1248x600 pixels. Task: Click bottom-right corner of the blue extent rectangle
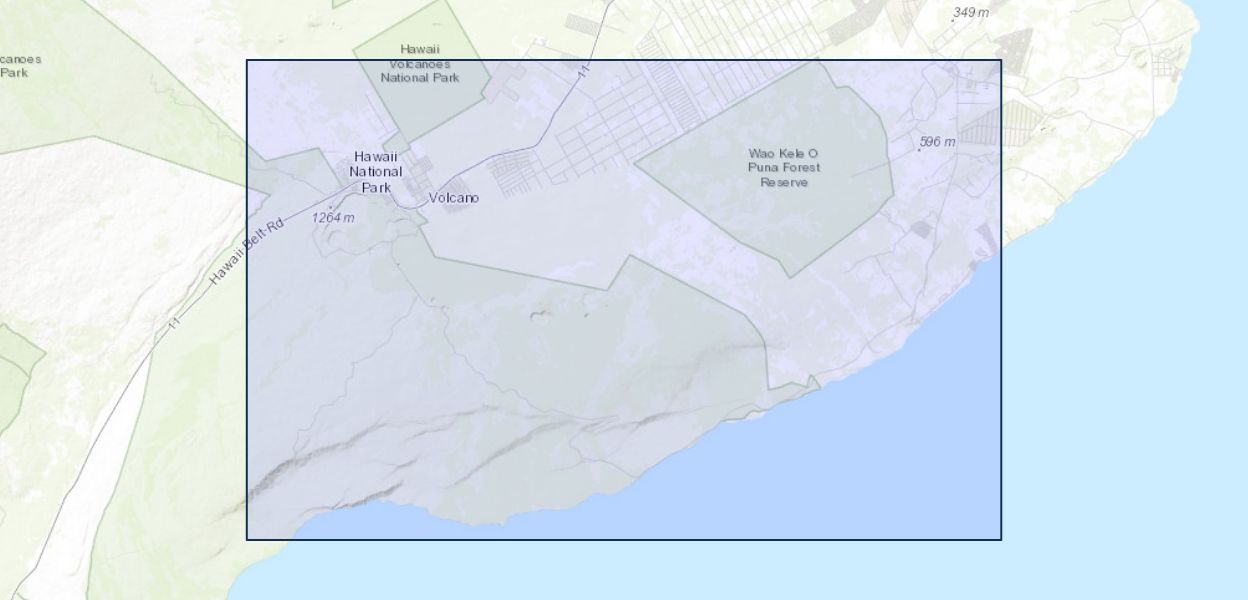coord(1001,540)
